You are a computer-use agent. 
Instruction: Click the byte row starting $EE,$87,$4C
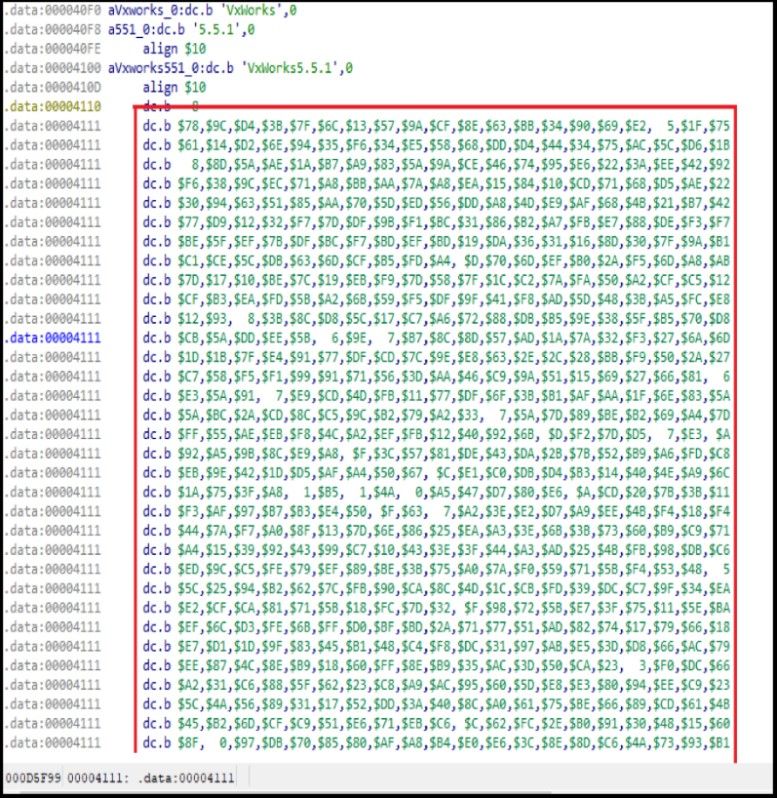436,666
